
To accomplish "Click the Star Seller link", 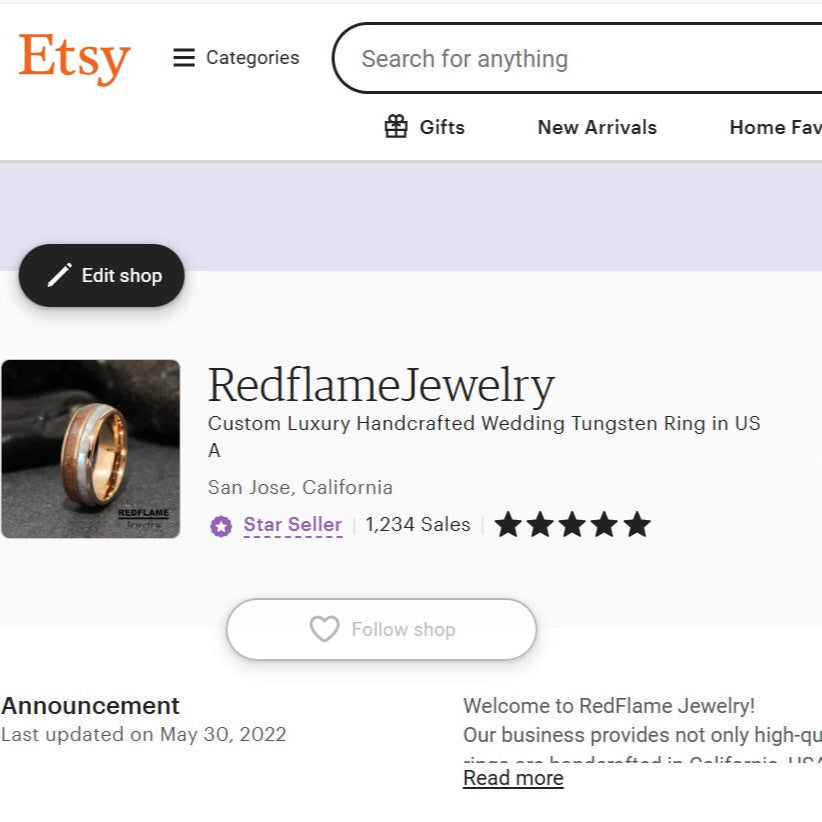I will point(293,525).
